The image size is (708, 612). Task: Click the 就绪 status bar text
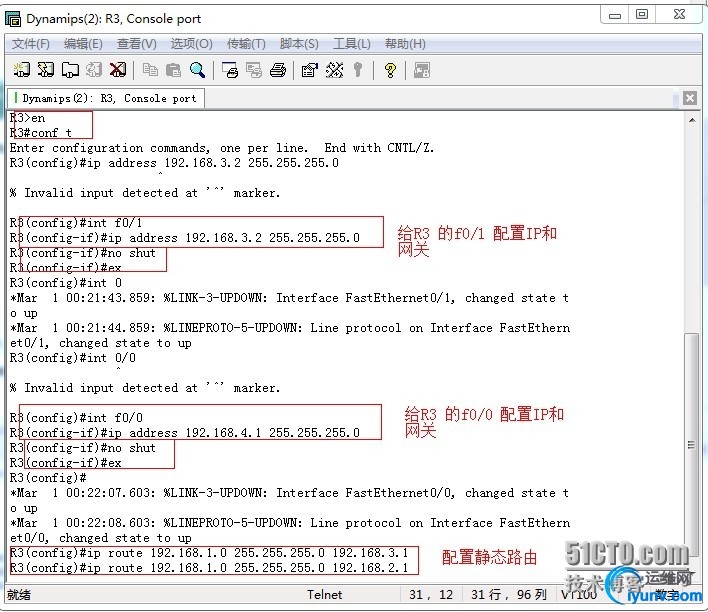19,594
